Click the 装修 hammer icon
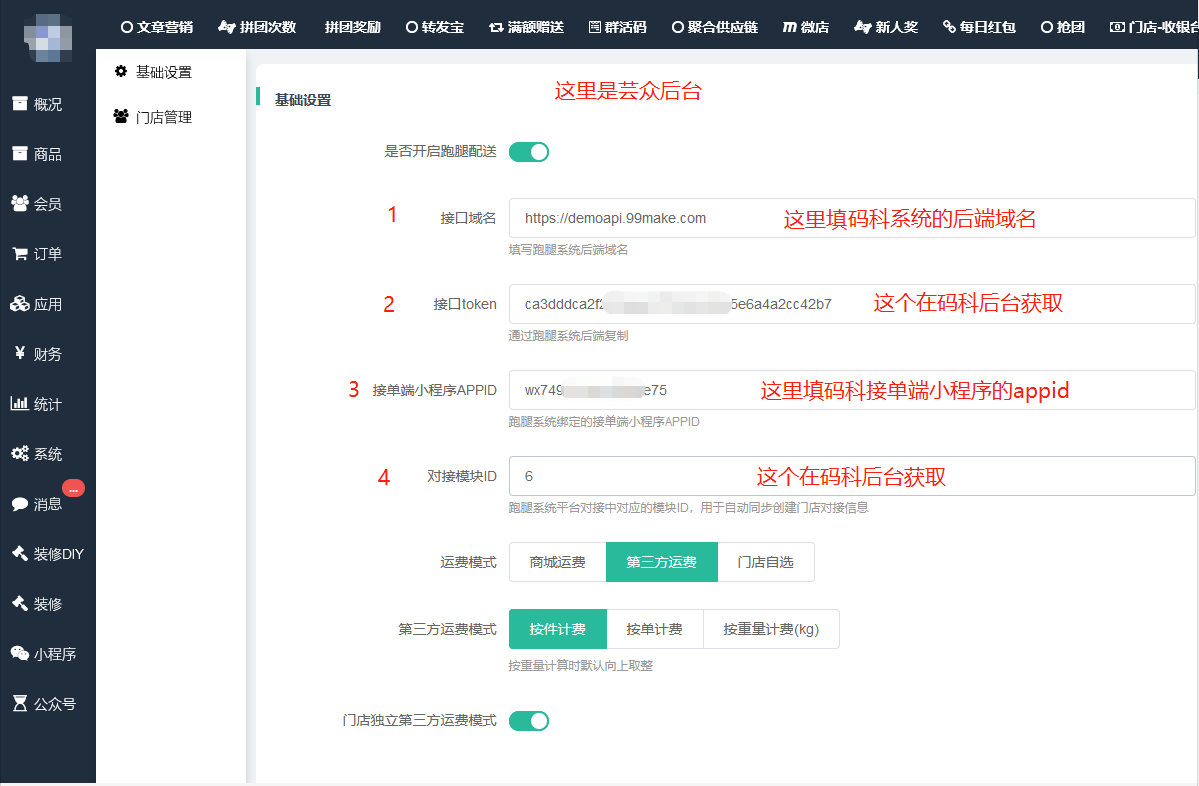Viewport: 1199px width, 786px height. [x=20, y=603]
